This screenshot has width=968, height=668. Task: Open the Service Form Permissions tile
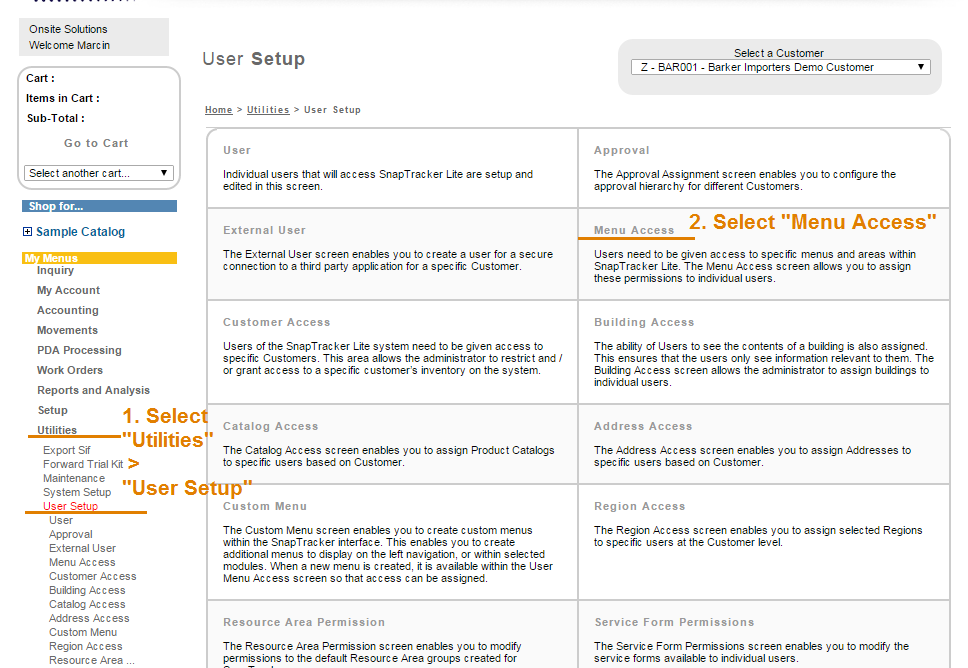pyautogui.click(x=674, y=622)
